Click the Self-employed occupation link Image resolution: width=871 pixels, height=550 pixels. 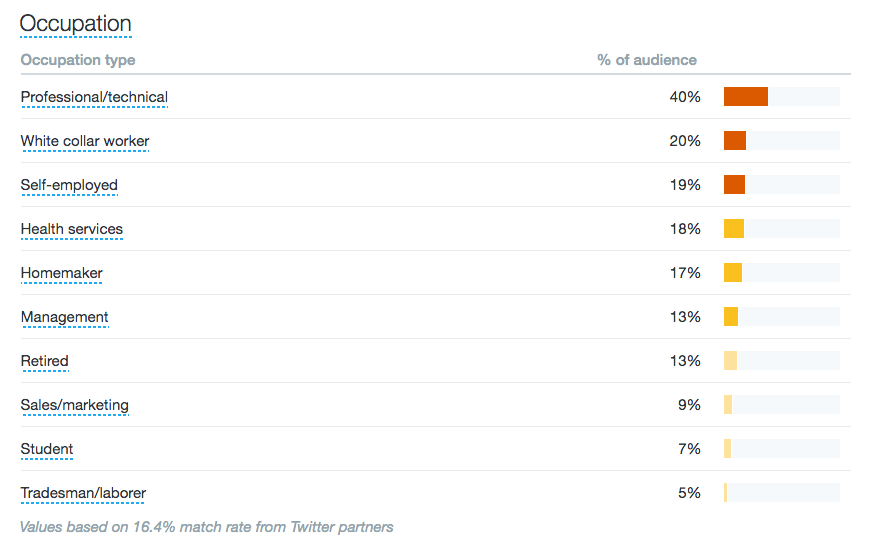point(69,185)
